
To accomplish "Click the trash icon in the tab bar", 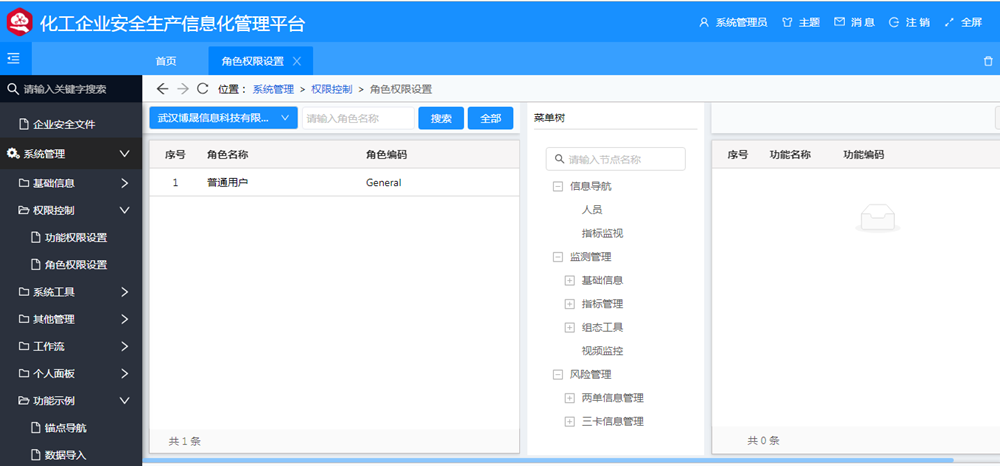I will pos(988,61).
